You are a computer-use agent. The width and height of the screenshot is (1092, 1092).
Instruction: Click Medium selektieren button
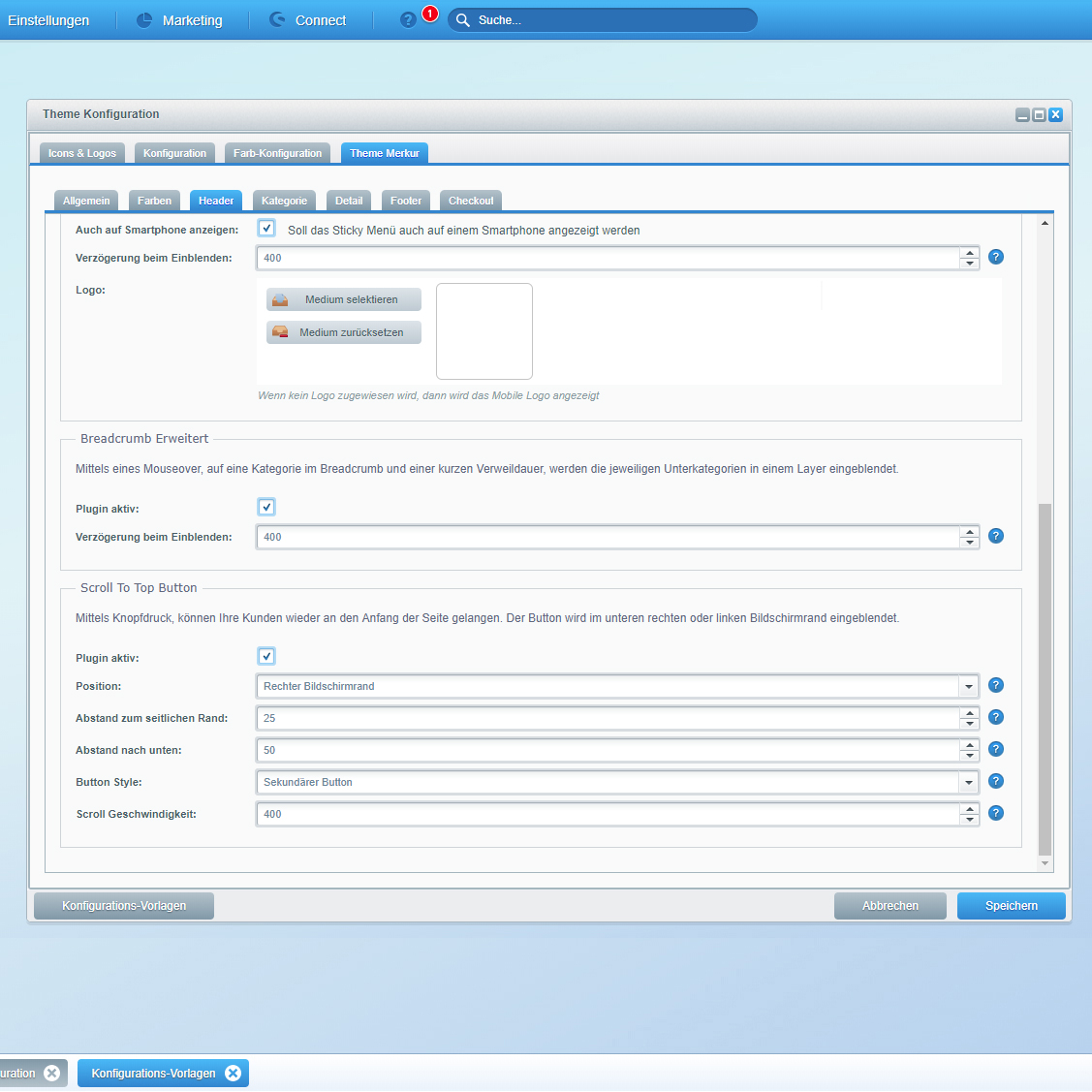(344, 299)
